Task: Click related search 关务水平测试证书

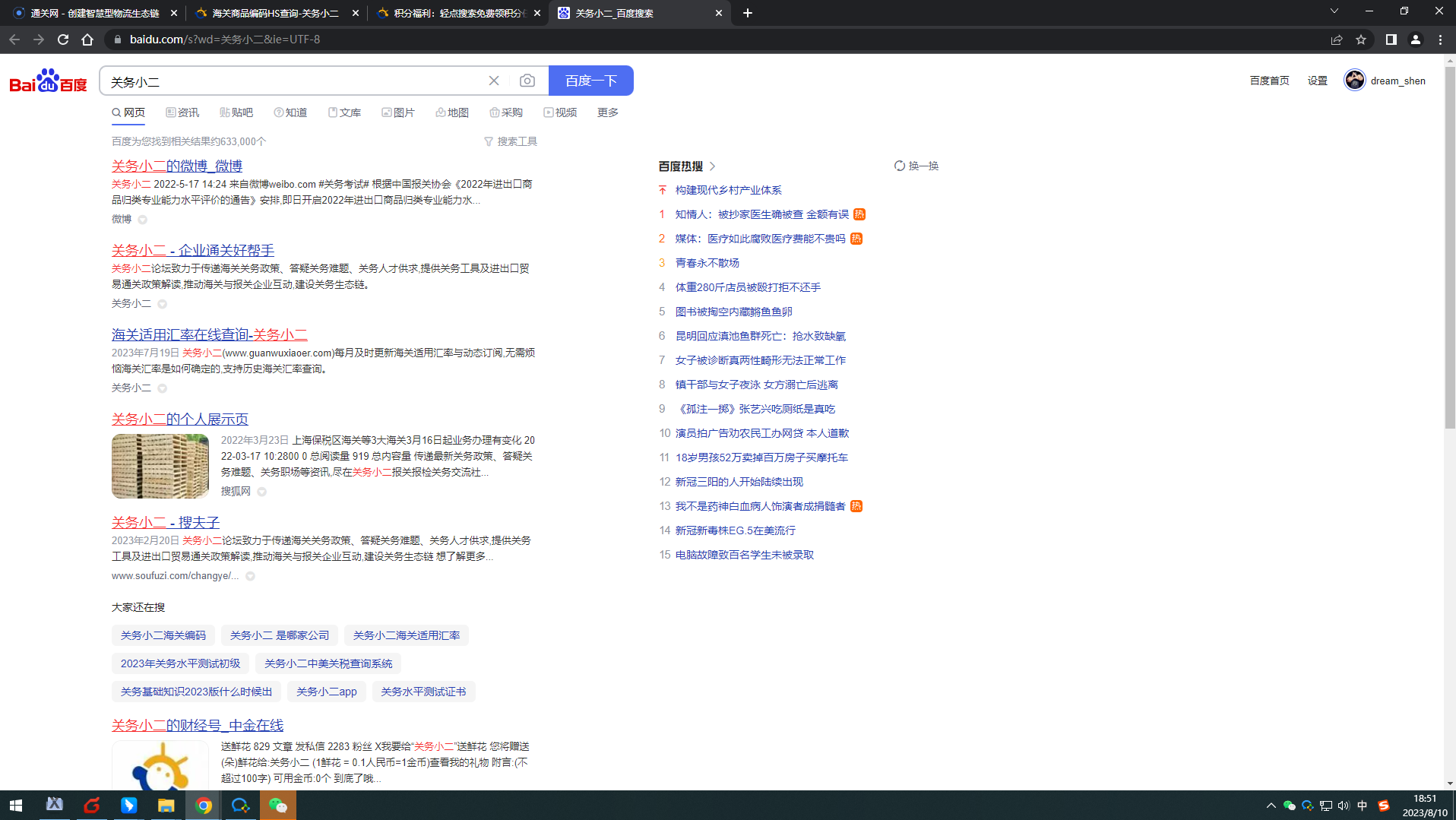Action: tap(423, 692)
